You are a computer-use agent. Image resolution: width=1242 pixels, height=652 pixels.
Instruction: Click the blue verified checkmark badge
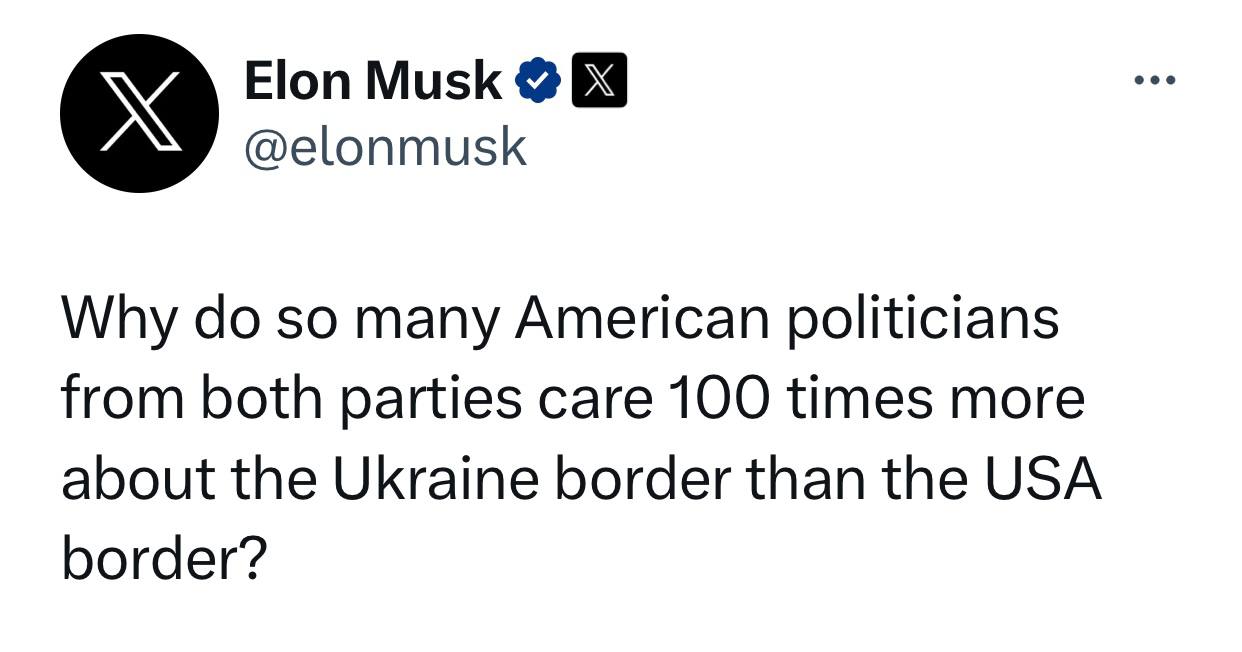[x=537, y=81]
